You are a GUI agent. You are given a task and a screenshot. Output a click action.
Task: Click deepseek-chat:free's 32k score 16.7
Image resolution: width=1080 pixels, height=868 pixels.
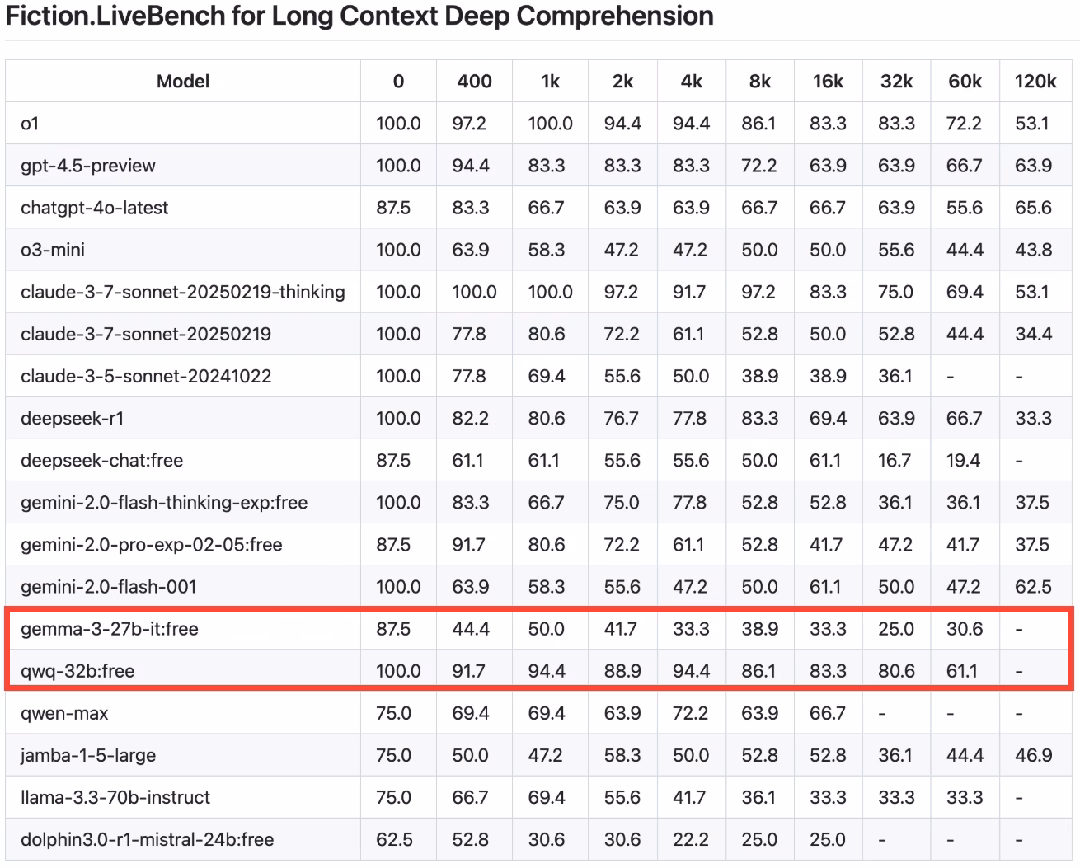(895, 461)
